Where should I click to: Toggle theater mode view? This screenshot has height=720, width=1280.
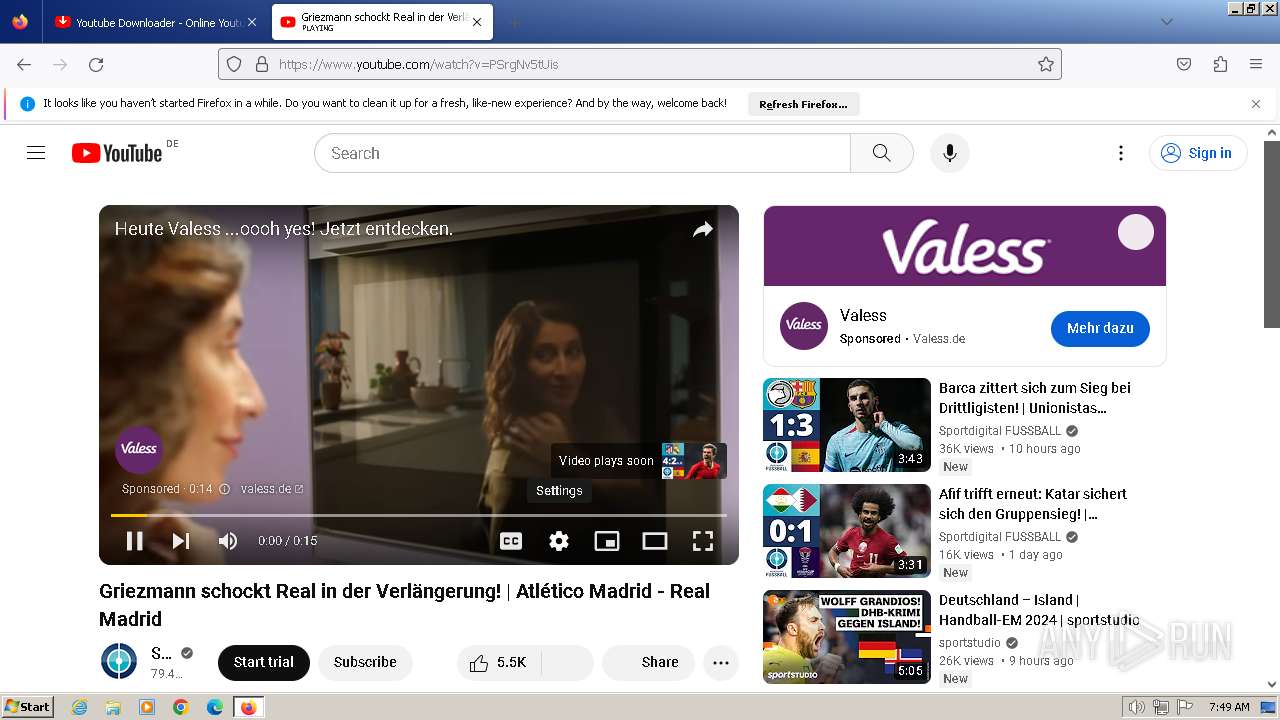[655, 541]
